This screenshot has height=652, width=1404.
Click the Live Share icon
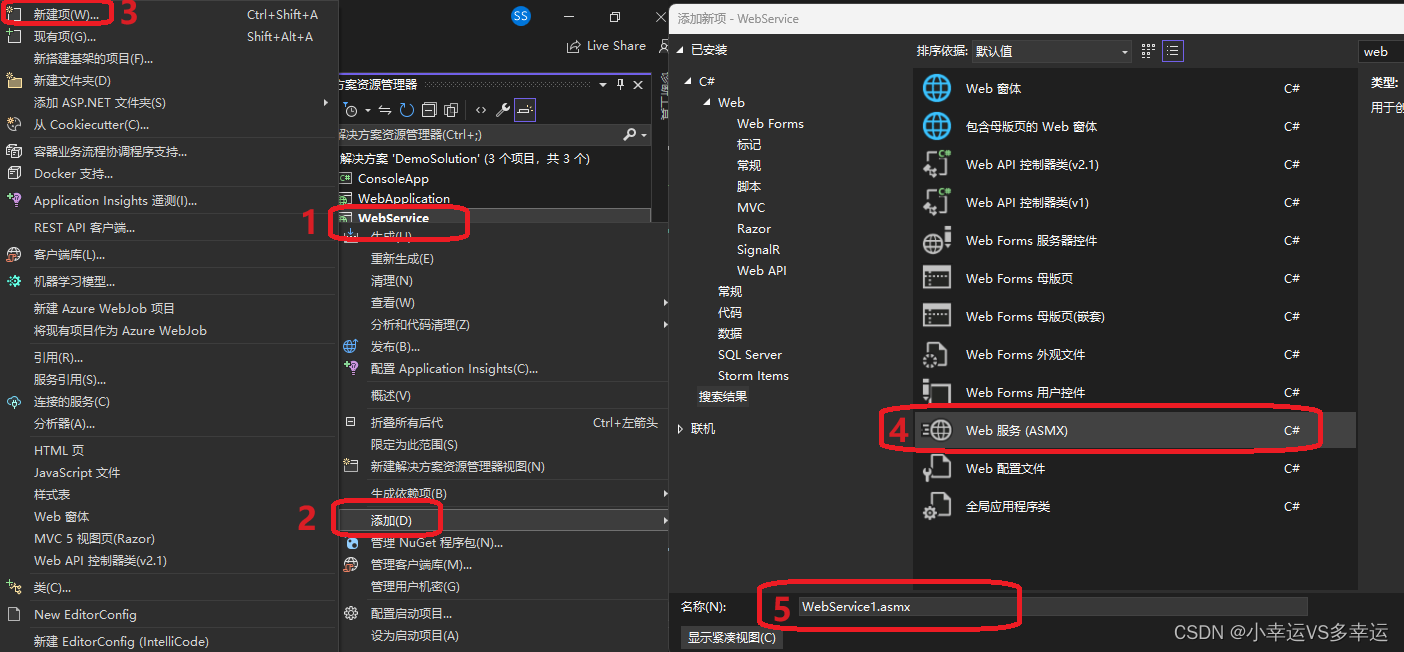pyautogui.click(x=574, y=46)
